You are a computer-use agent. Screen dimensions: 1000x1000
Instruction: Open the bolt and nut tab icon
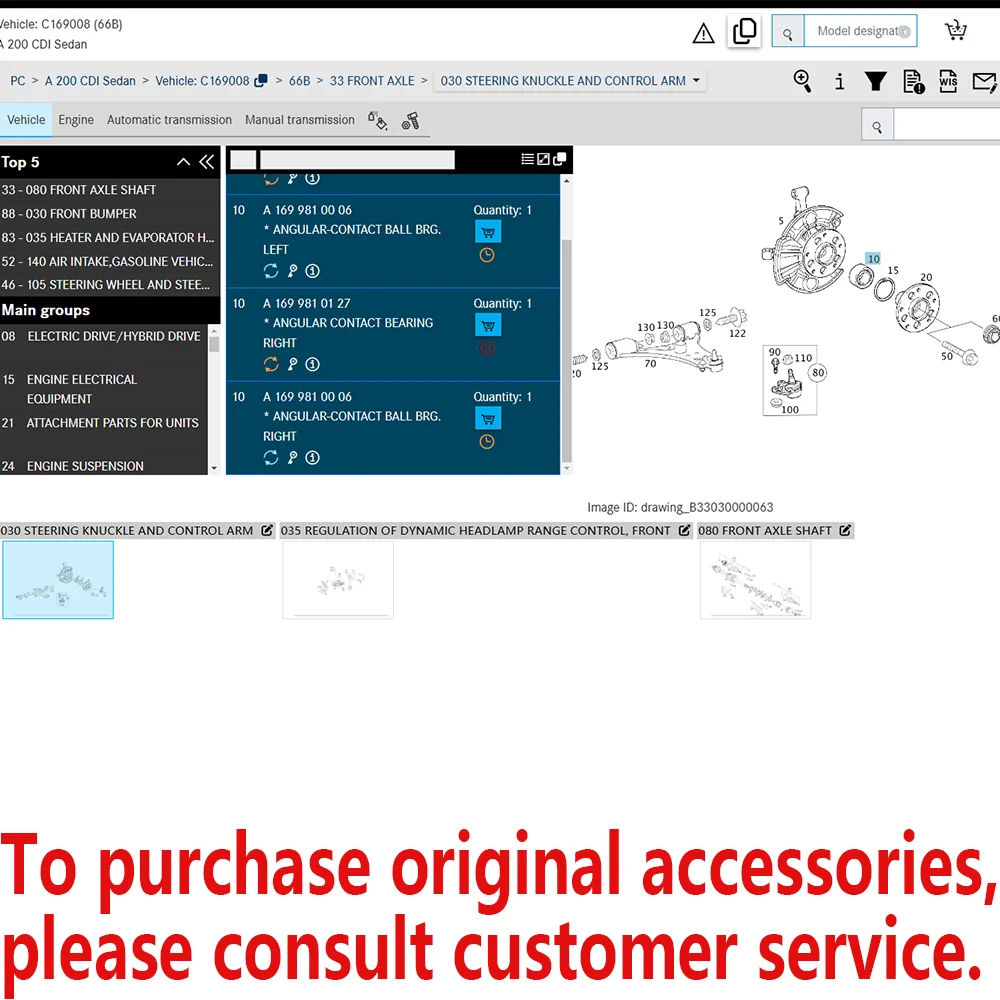(x=410, y=120)
